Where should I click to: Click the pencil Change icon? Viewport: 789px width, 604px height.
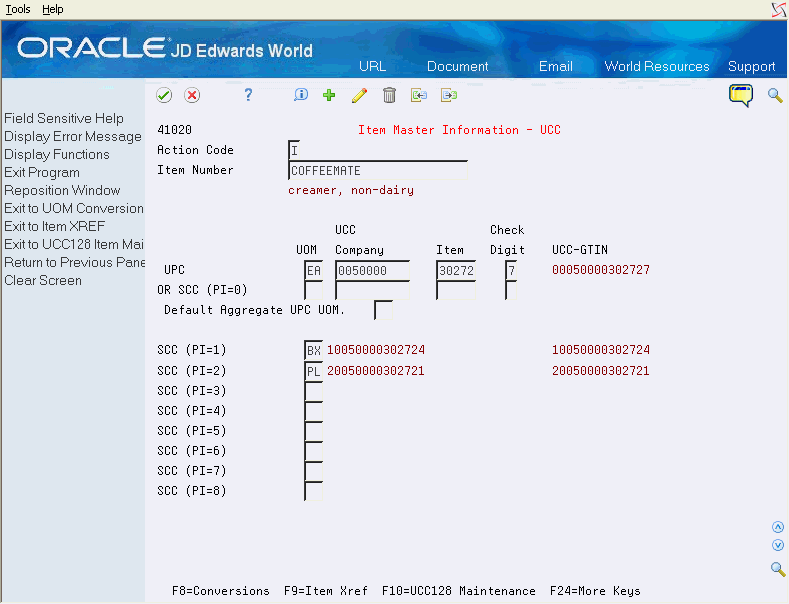359,95
